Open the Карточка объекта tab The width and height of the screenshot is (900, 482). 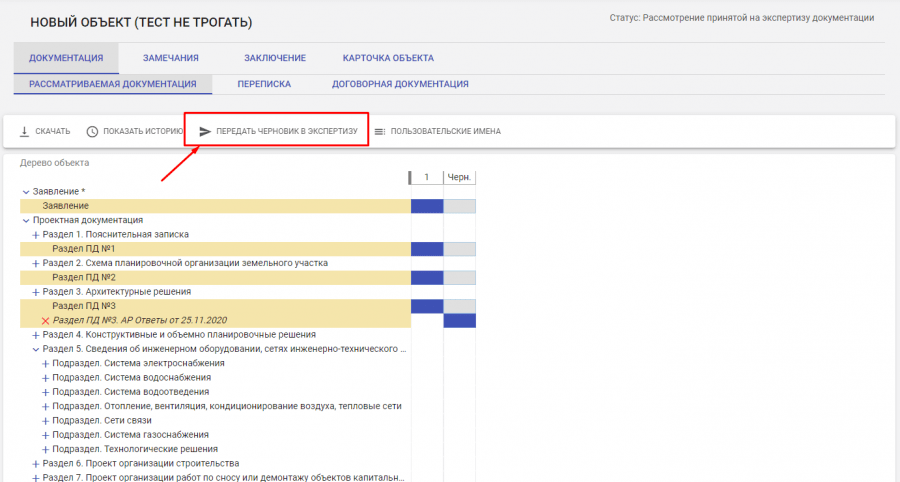[x=388, y=58]
